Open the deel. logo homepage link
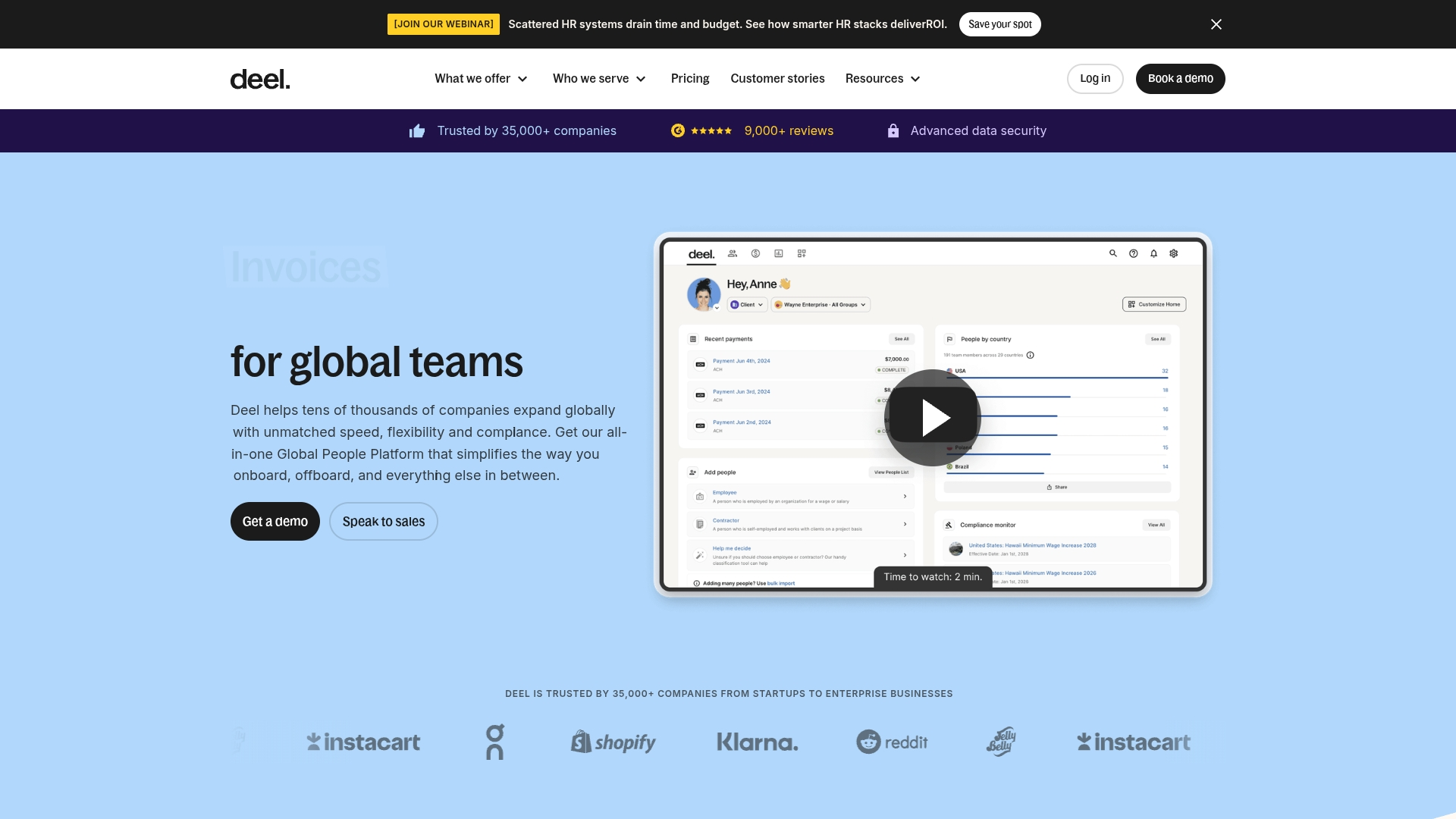The image size is (1456, 819). (260, 79)
